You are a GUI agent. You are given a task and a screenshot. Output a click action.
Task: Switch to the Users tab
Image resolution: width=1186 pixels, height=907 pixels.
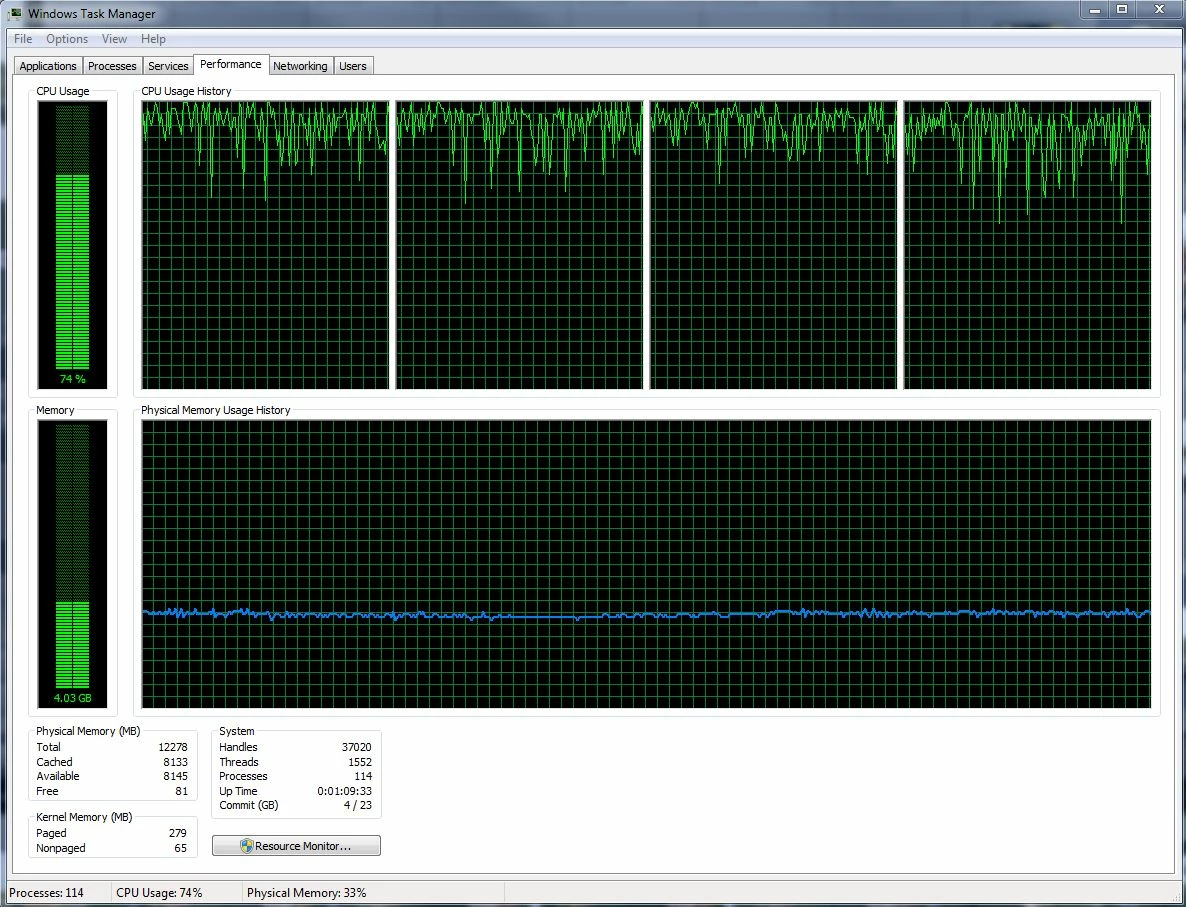352,66
